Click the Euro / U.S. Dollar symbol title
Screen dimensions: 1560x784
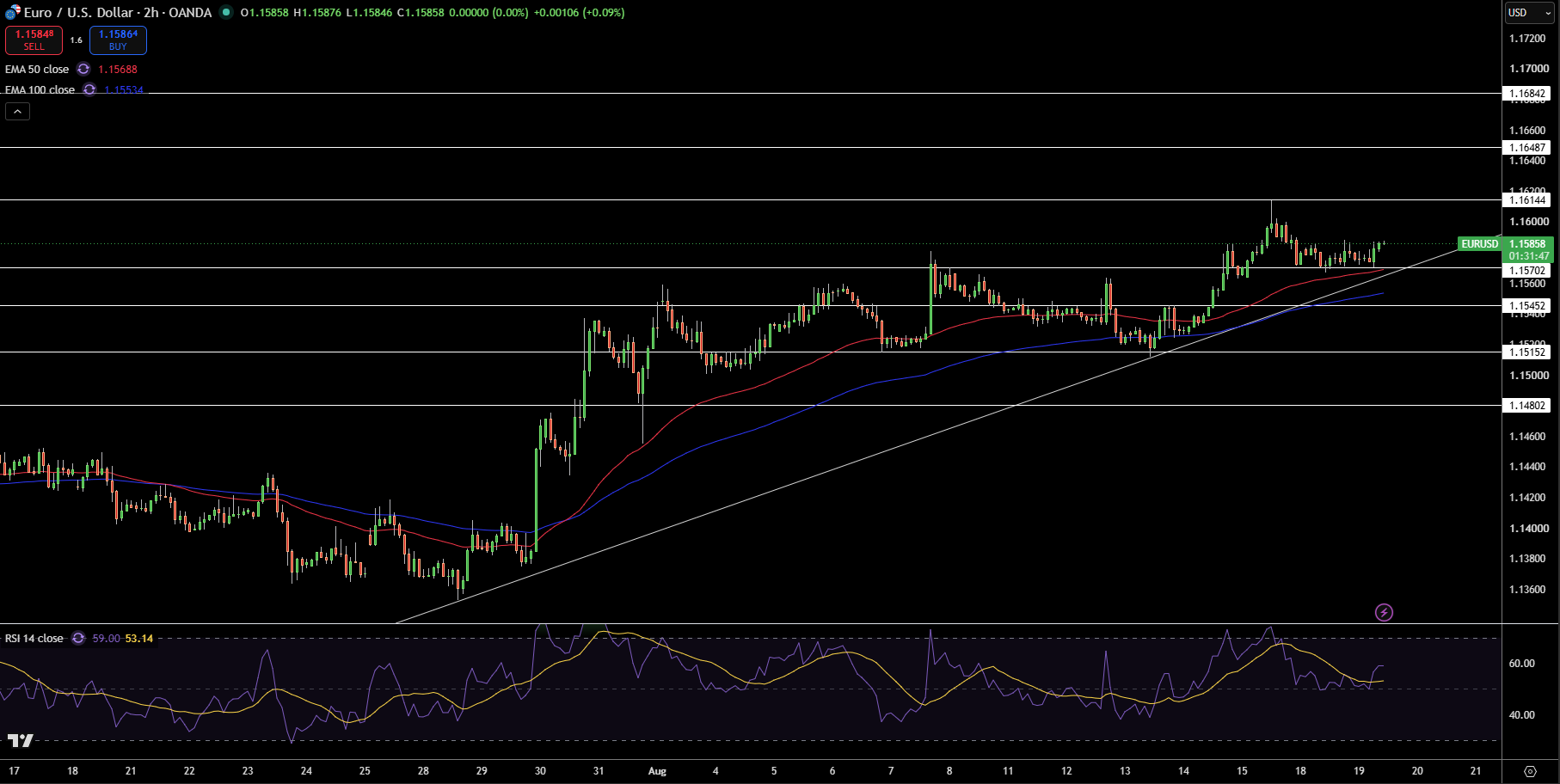118,12
